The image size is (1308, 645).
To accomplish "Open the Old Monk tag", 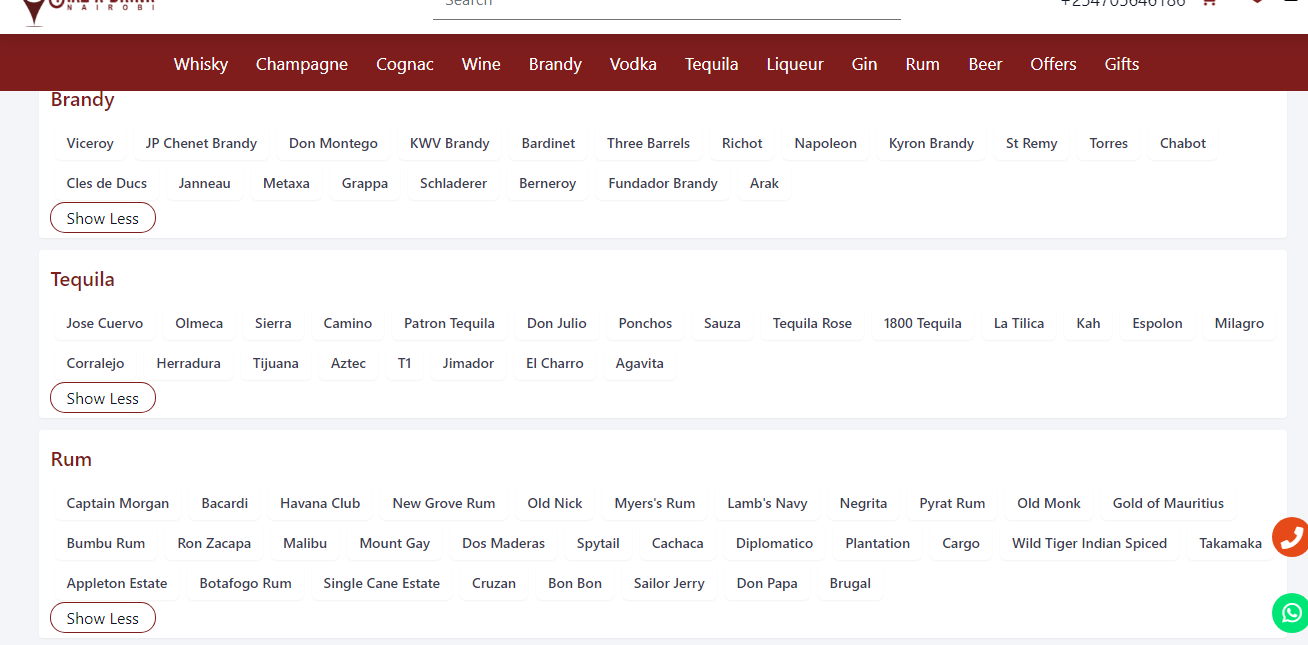I will click(1049, 503).
